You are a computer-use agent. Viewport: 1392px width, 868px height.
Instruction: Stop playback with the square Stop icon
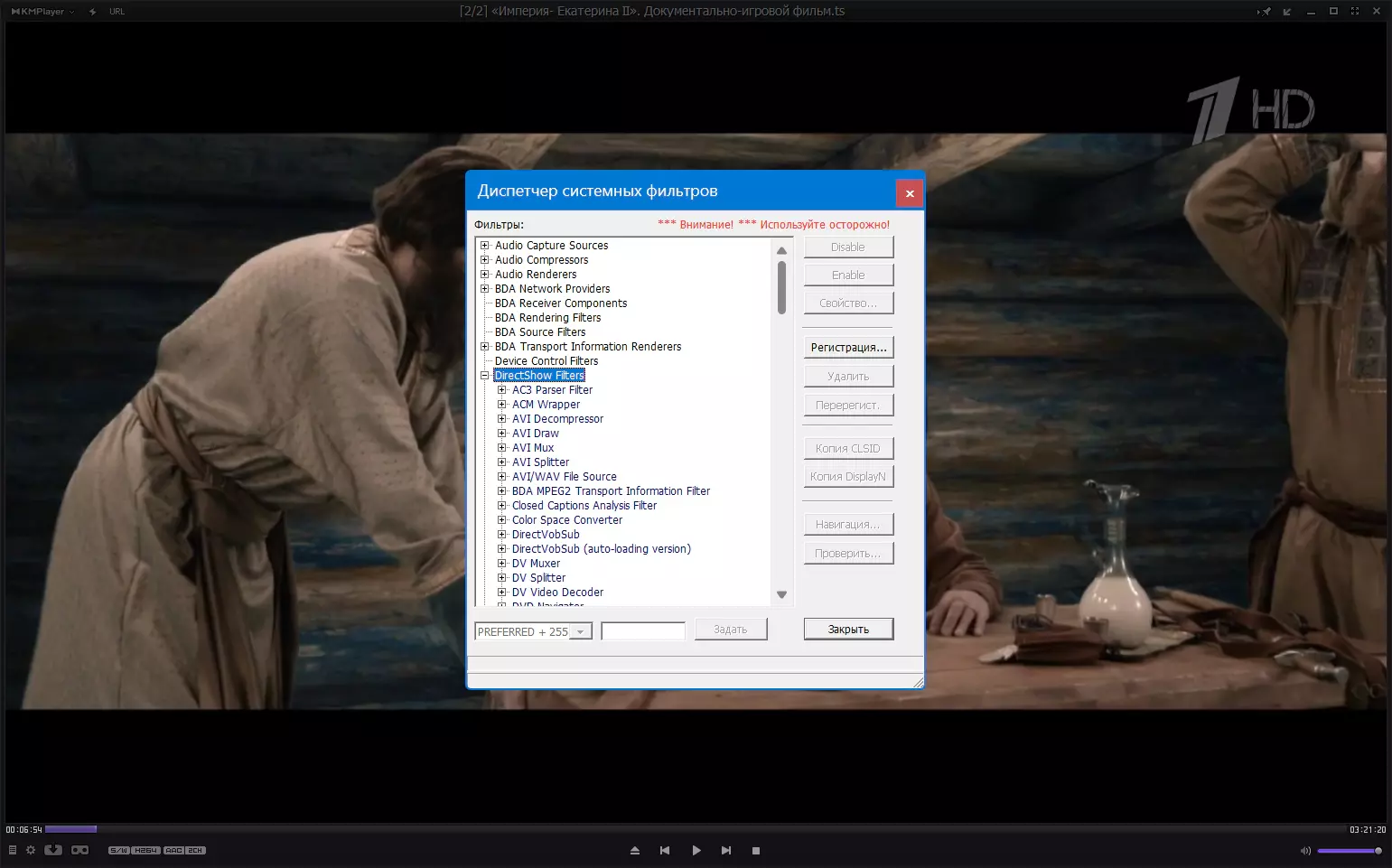756,850
